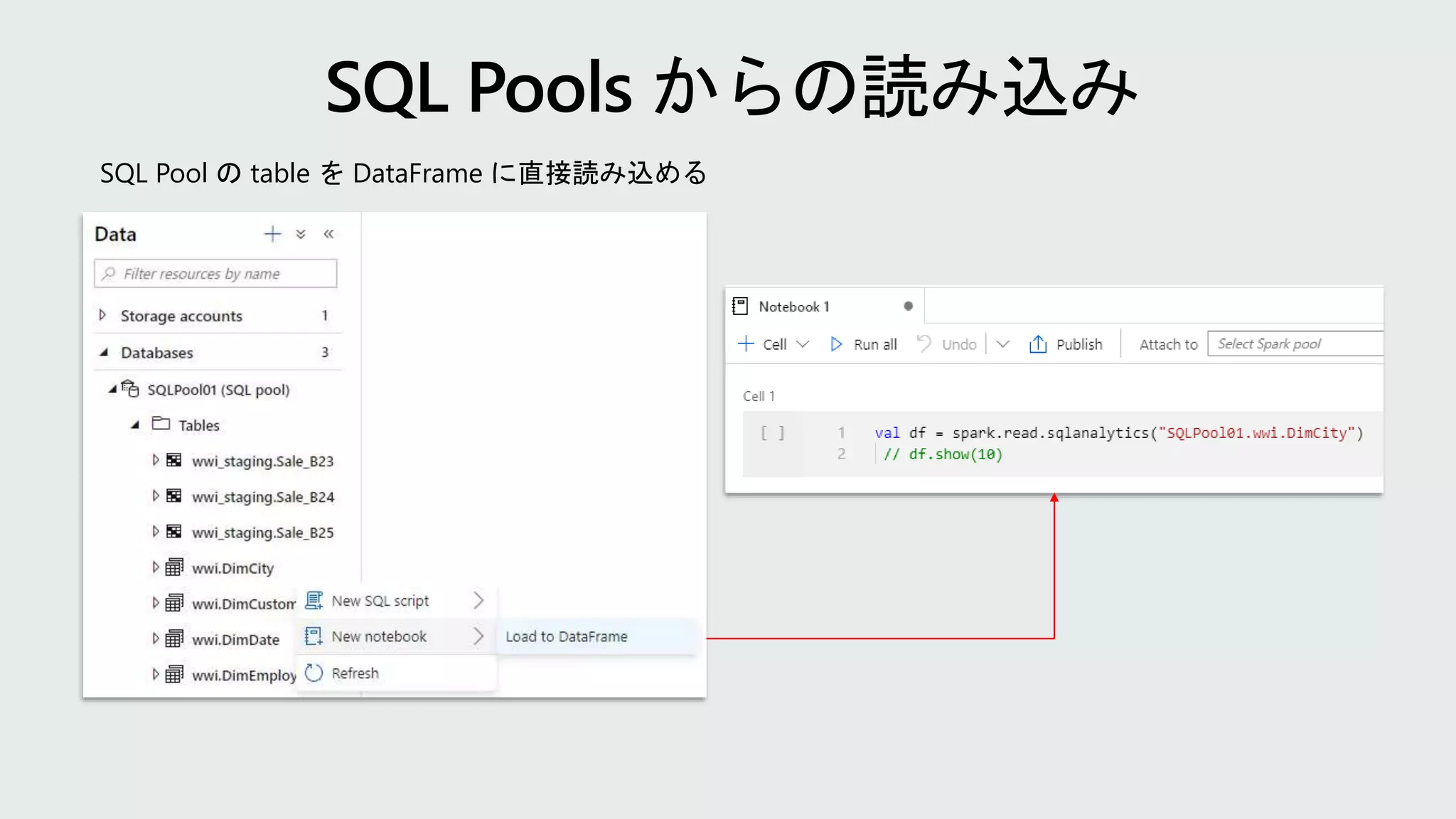
Task: Click the Attach to label
Action: click(1168, 345)
